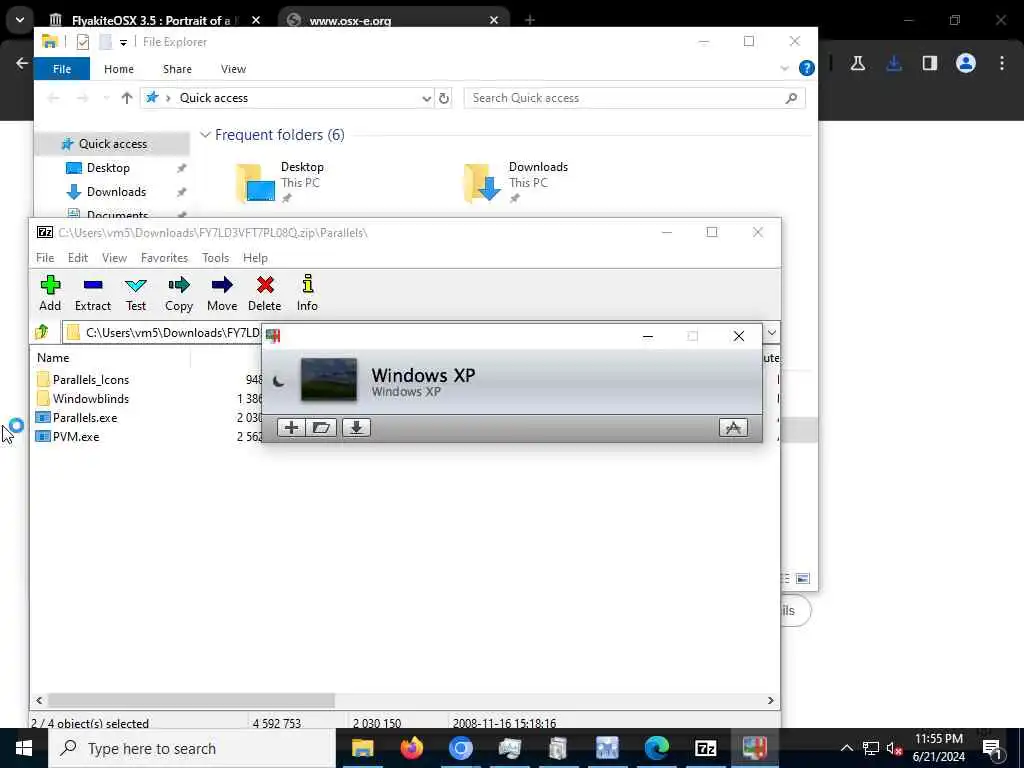The width and height of the screenshot is (1024, 768).
Task: Open the Chrome profile avatar
Action: (966, 63)
